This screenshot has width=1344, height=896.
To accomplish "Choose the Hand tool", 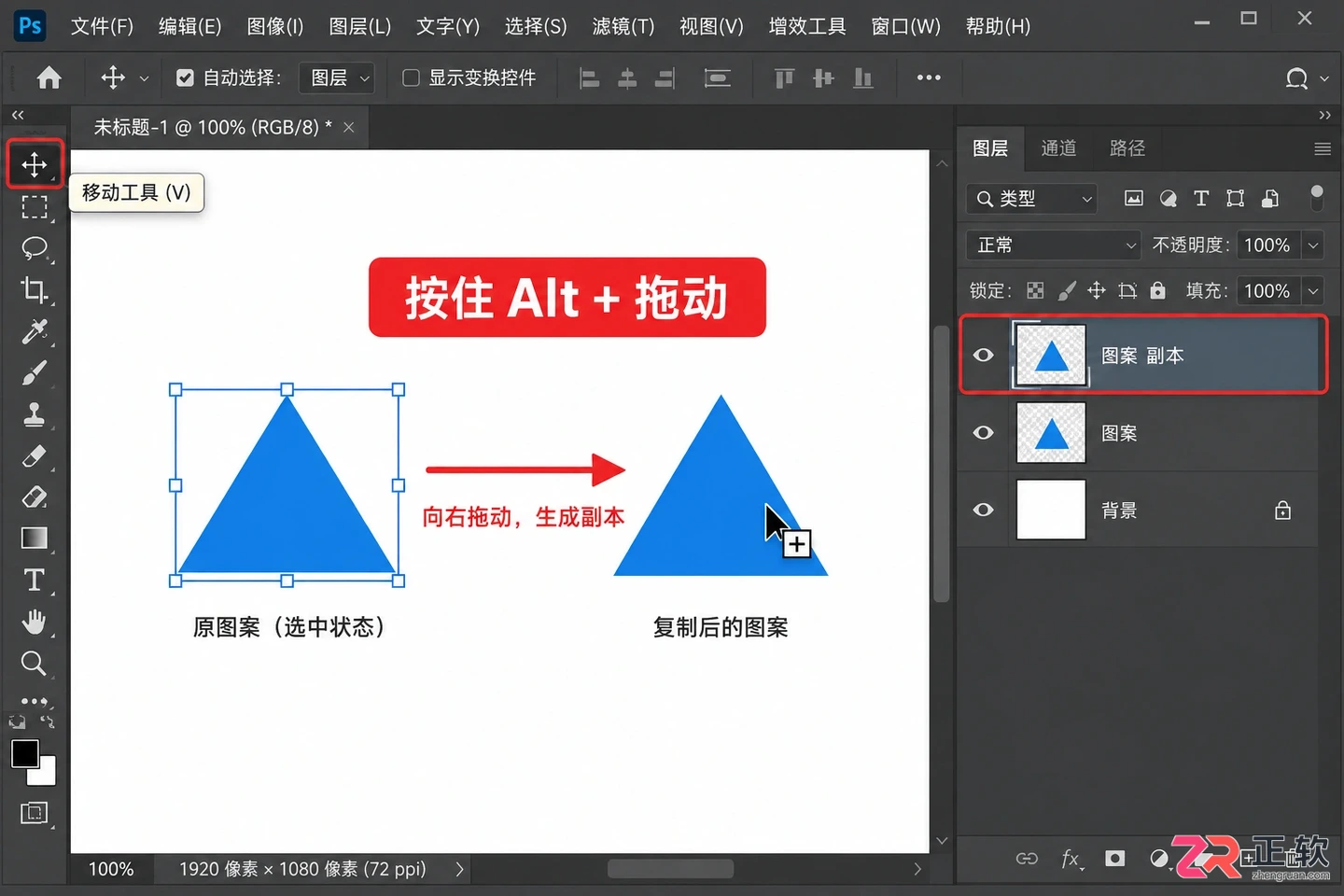I will (x=35, y=622).
